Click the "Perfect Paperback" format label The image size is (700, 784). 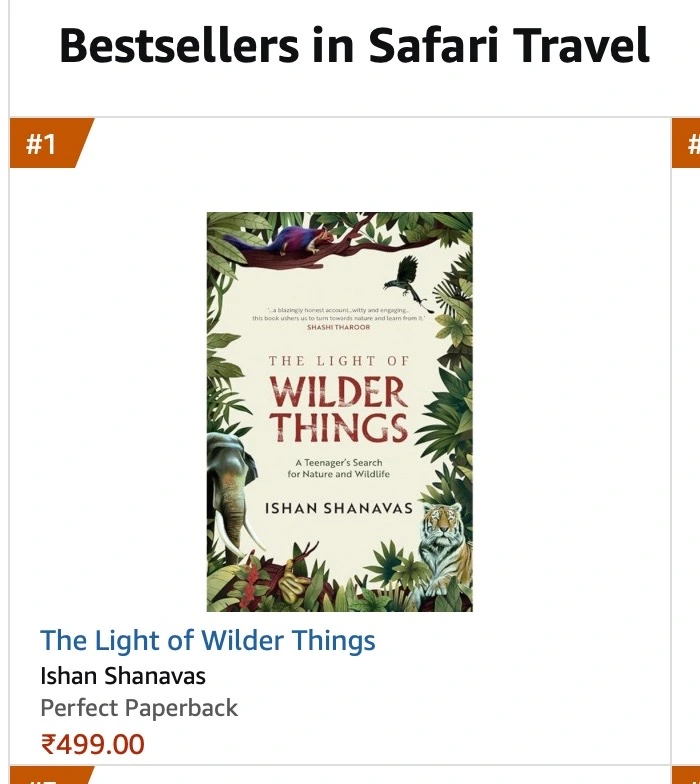139,708
